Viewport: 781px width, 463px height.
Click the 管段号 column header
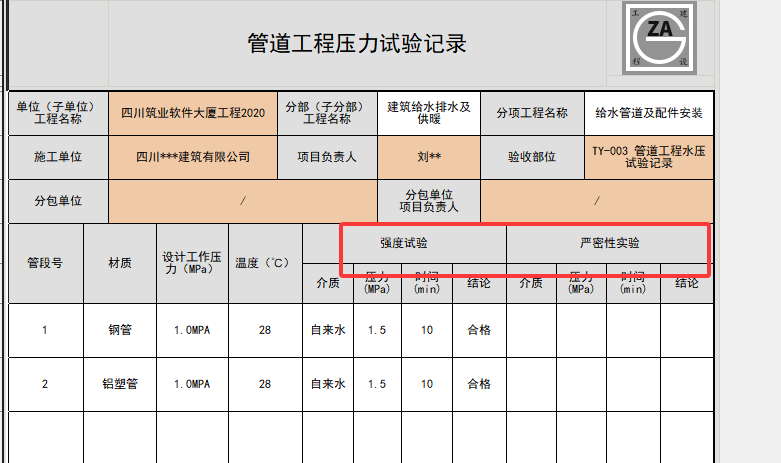[x=45, y=263]
